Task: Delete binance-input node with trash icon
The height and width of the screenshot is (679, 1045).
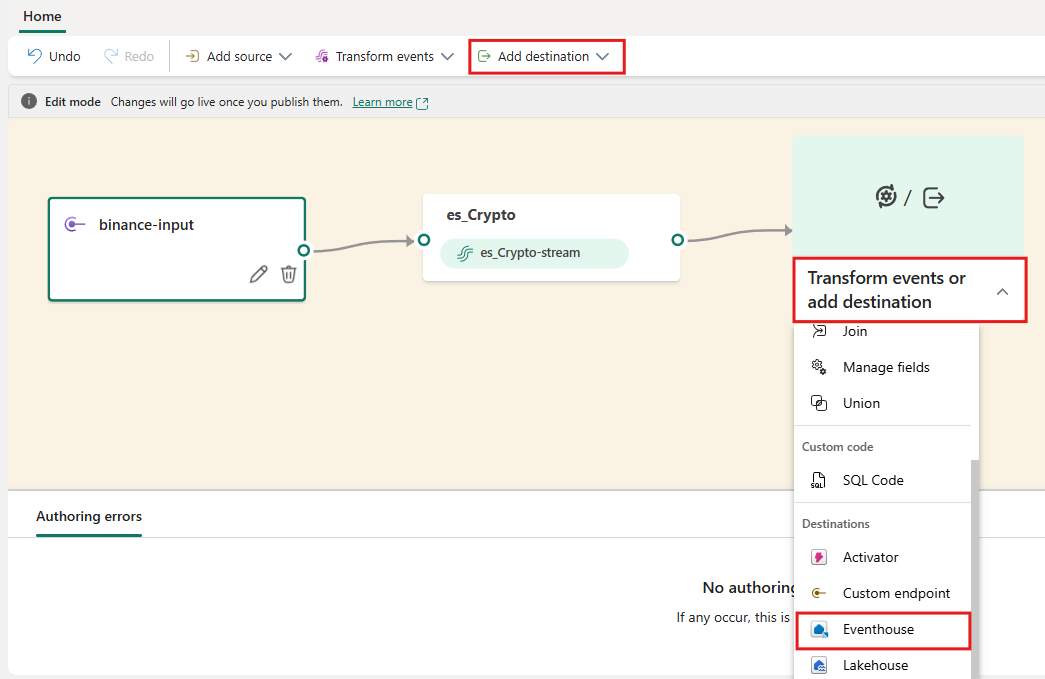Action: (288, 274)
